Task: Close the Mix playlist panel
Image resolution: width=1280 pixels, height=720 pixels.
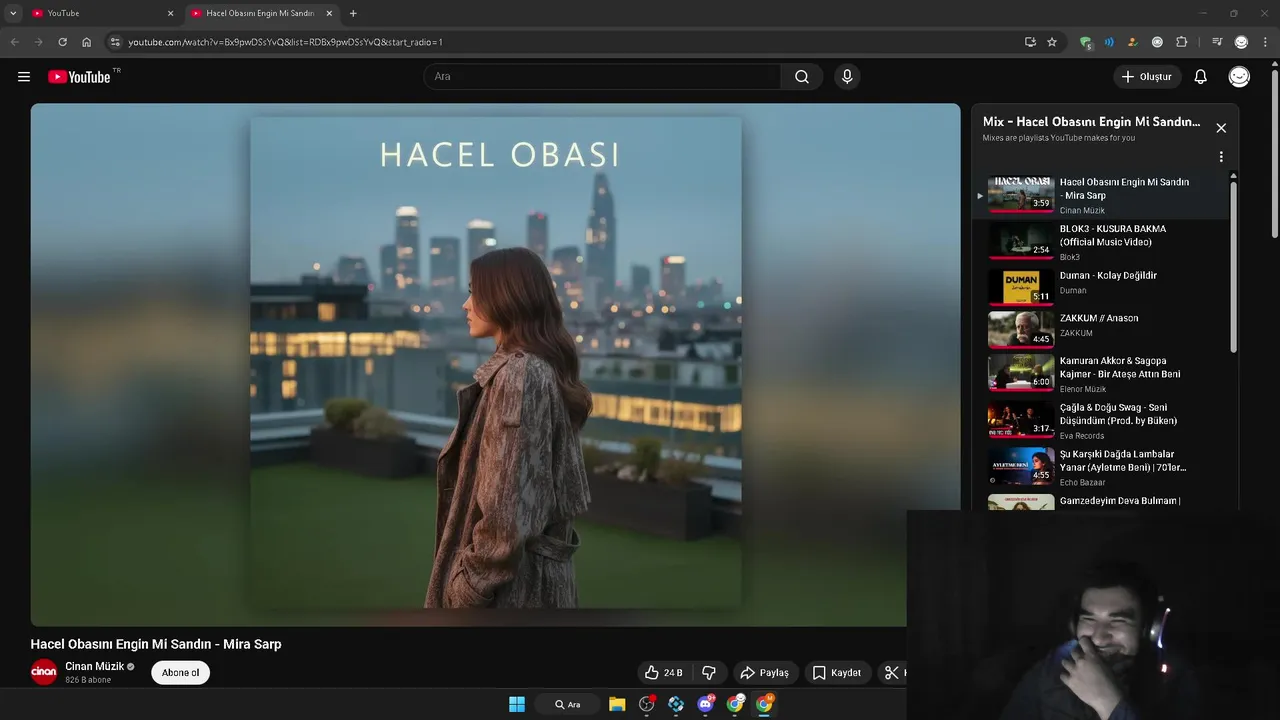Action: point(1221,128)
